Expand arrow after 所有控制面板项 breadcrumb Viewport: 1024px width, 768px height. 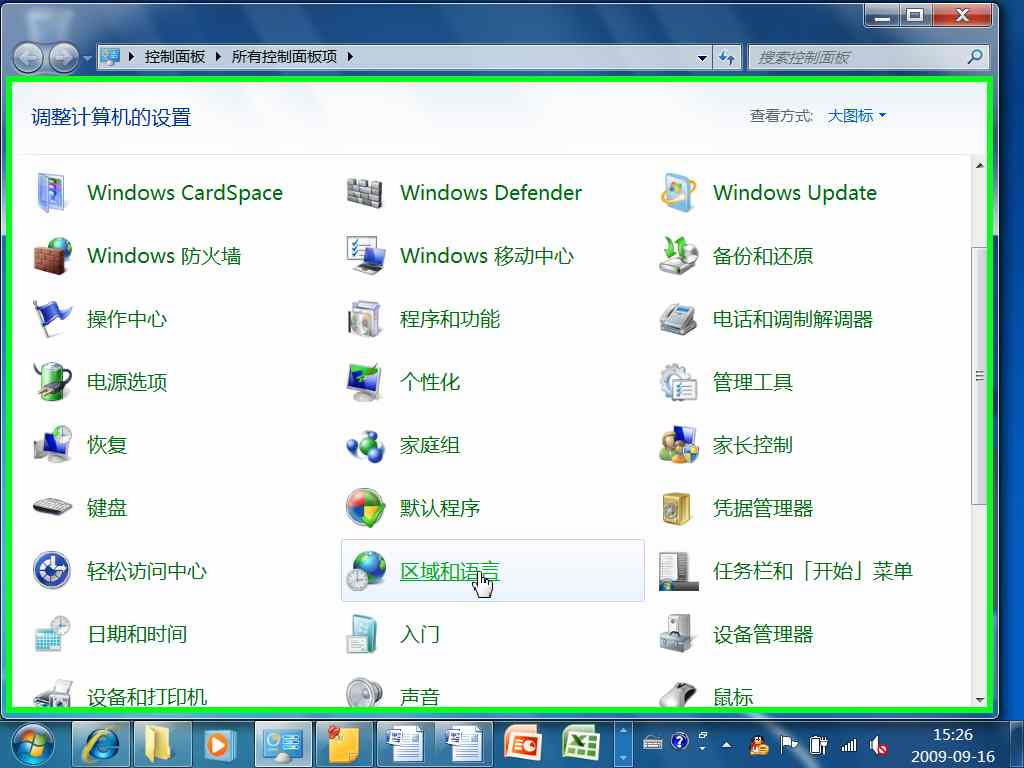(350, 57)
